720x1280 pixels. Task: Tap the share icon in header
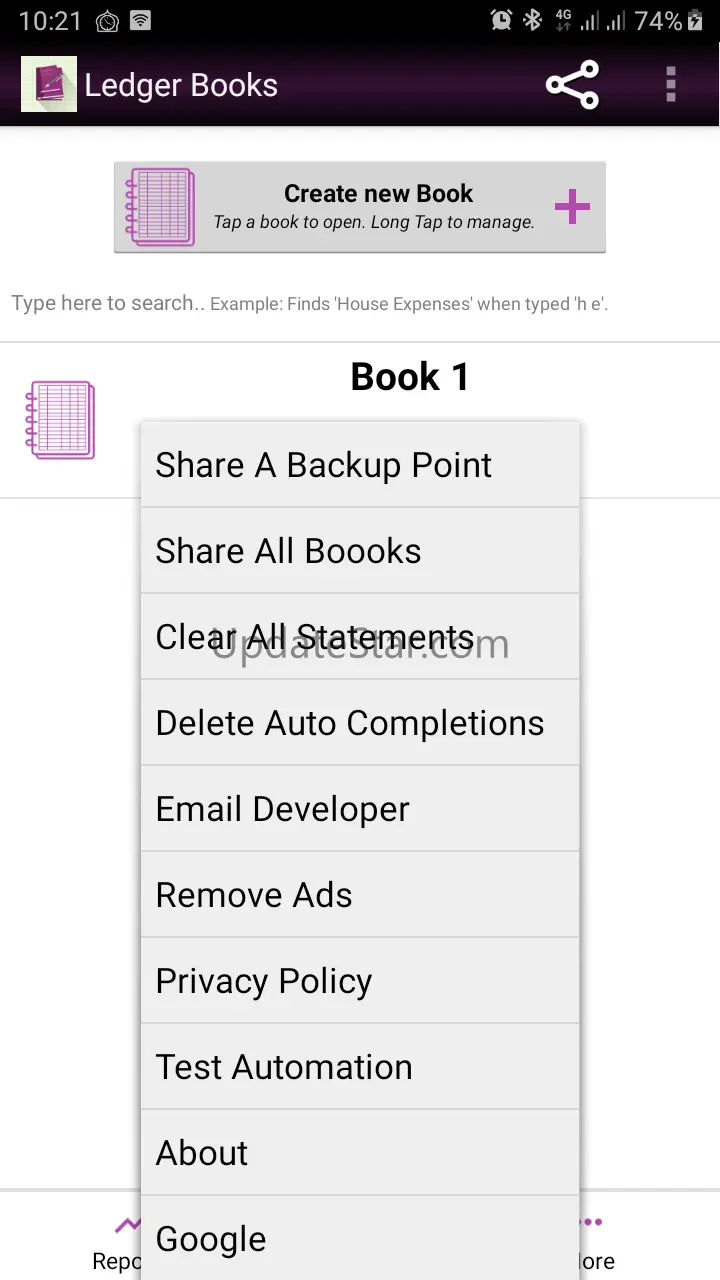pos(572,85)
